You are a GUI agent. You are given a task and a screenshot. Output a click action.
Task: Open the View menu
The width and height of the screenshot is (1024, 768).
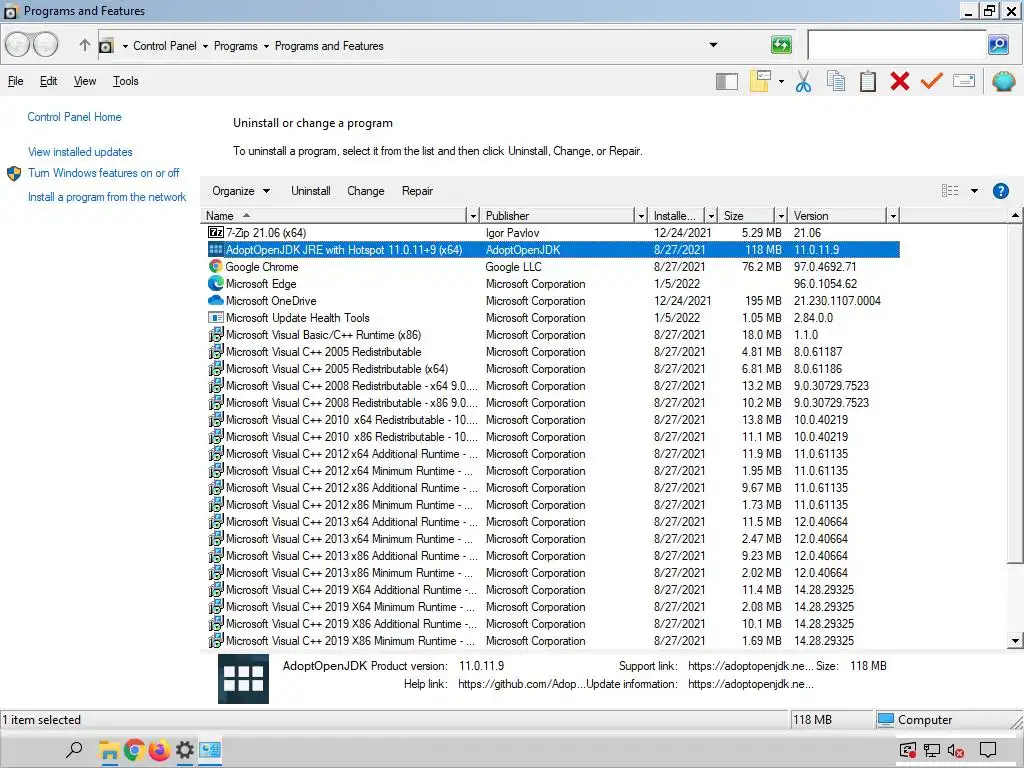coord(85,81)
